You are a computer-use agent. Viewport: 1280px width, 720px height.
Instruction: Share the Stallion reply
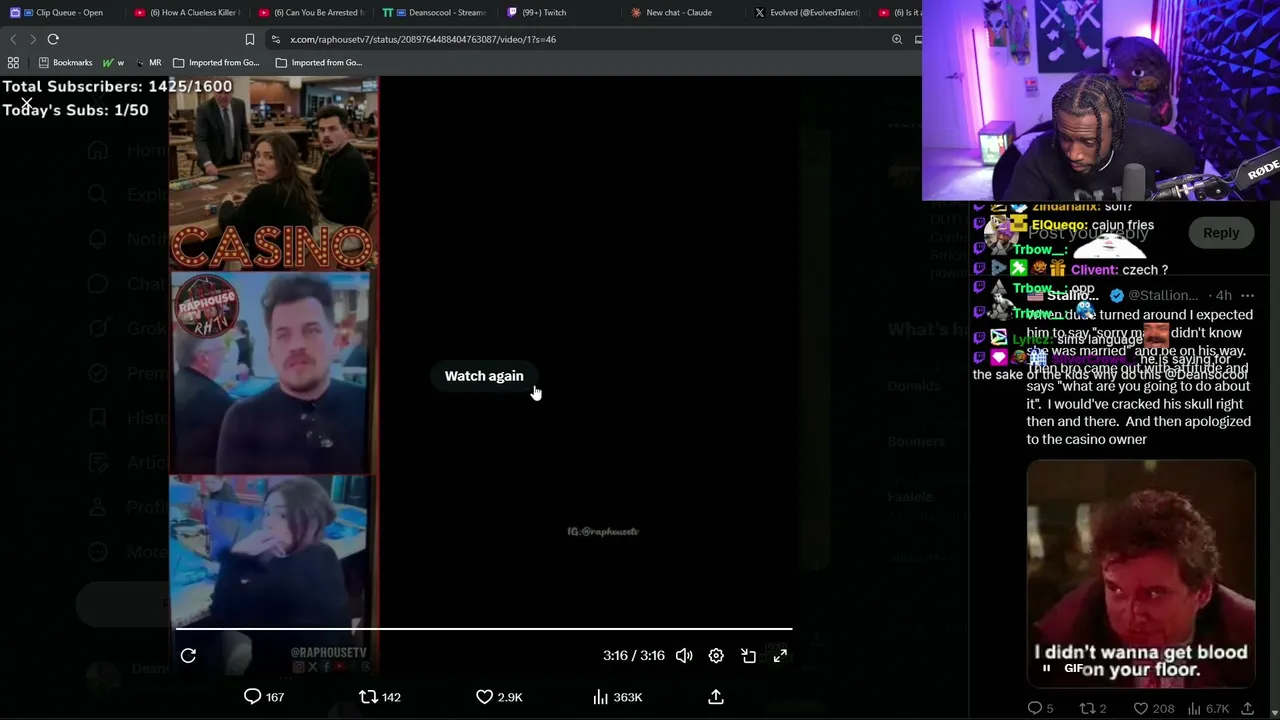[x=1247, y=708]
